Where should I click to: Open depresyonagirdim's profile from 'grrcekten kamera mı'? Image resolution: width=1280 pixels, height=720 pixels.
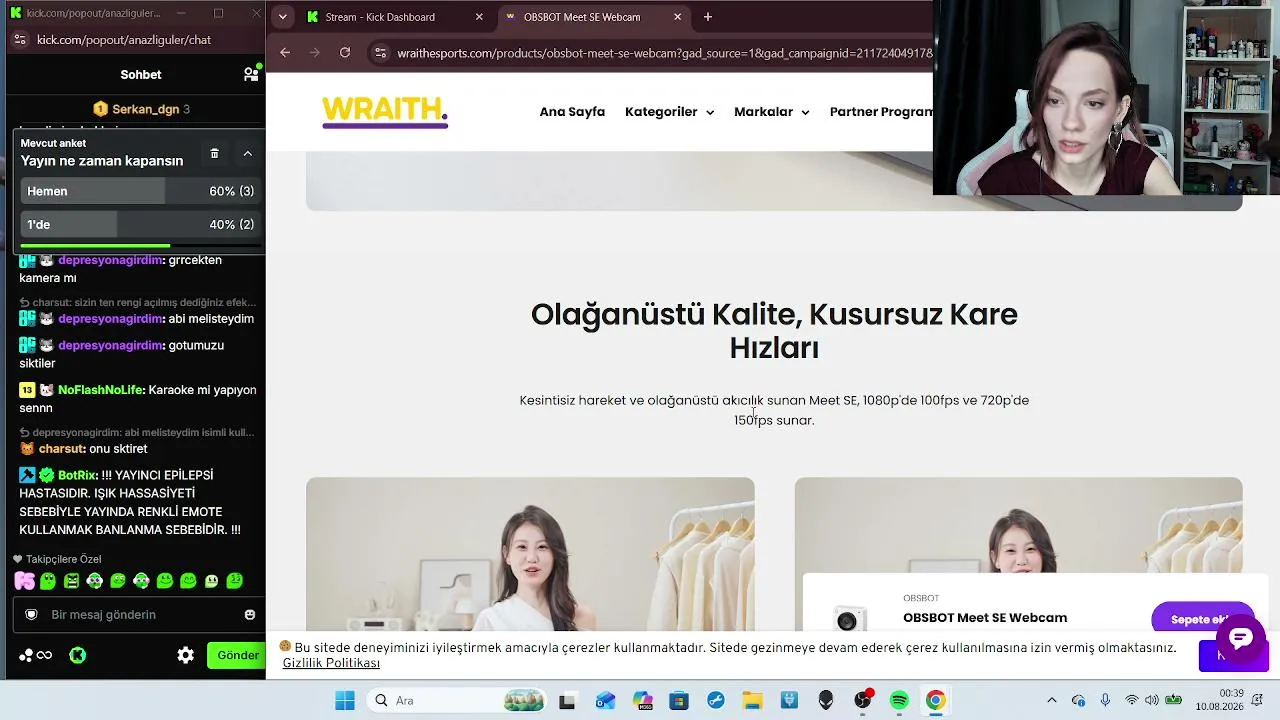110,260
